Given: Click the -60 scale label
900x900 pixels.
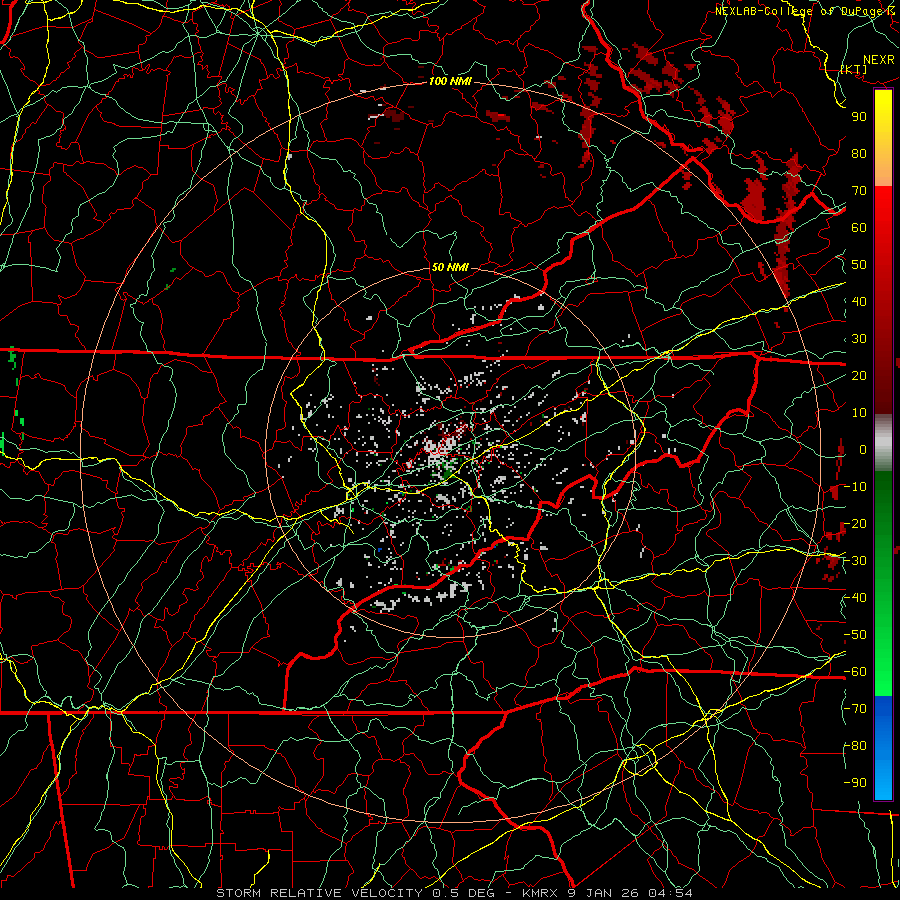Looking at the screenshot, I should tap(855, 672).
